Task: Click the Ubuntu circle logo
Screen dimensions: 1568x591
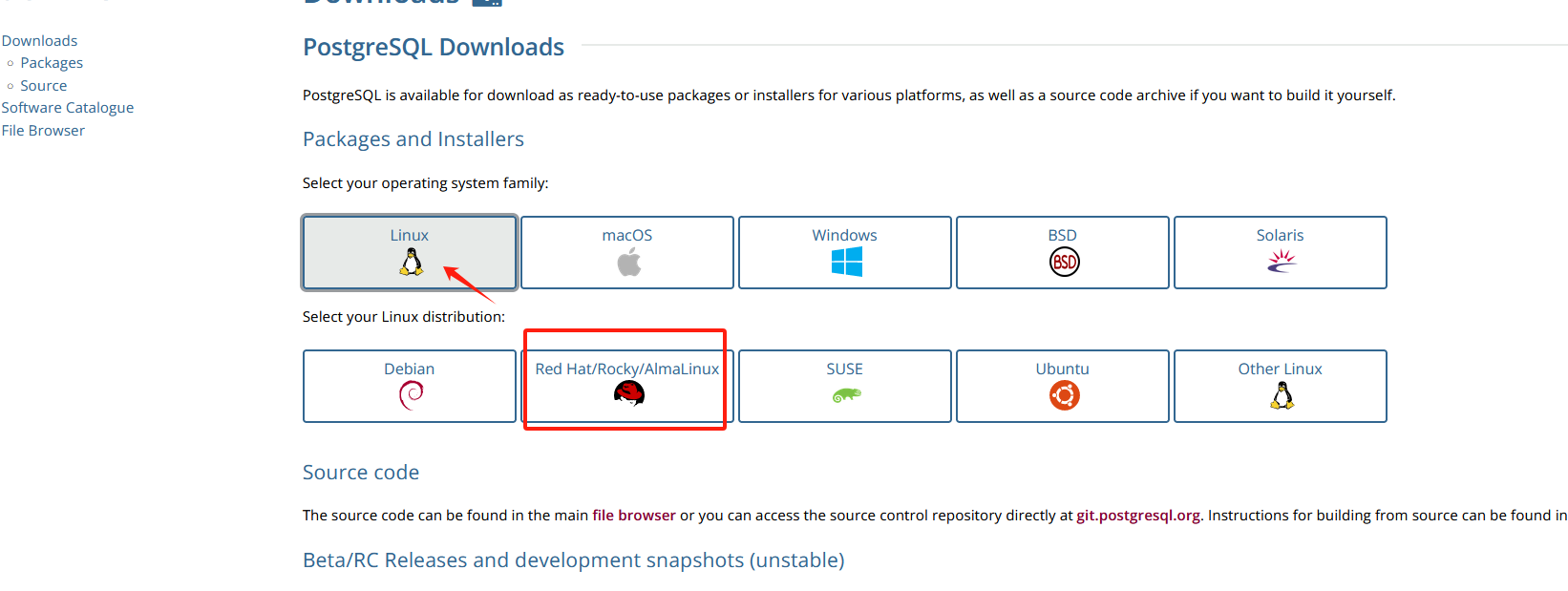Action: point(1064,394)
